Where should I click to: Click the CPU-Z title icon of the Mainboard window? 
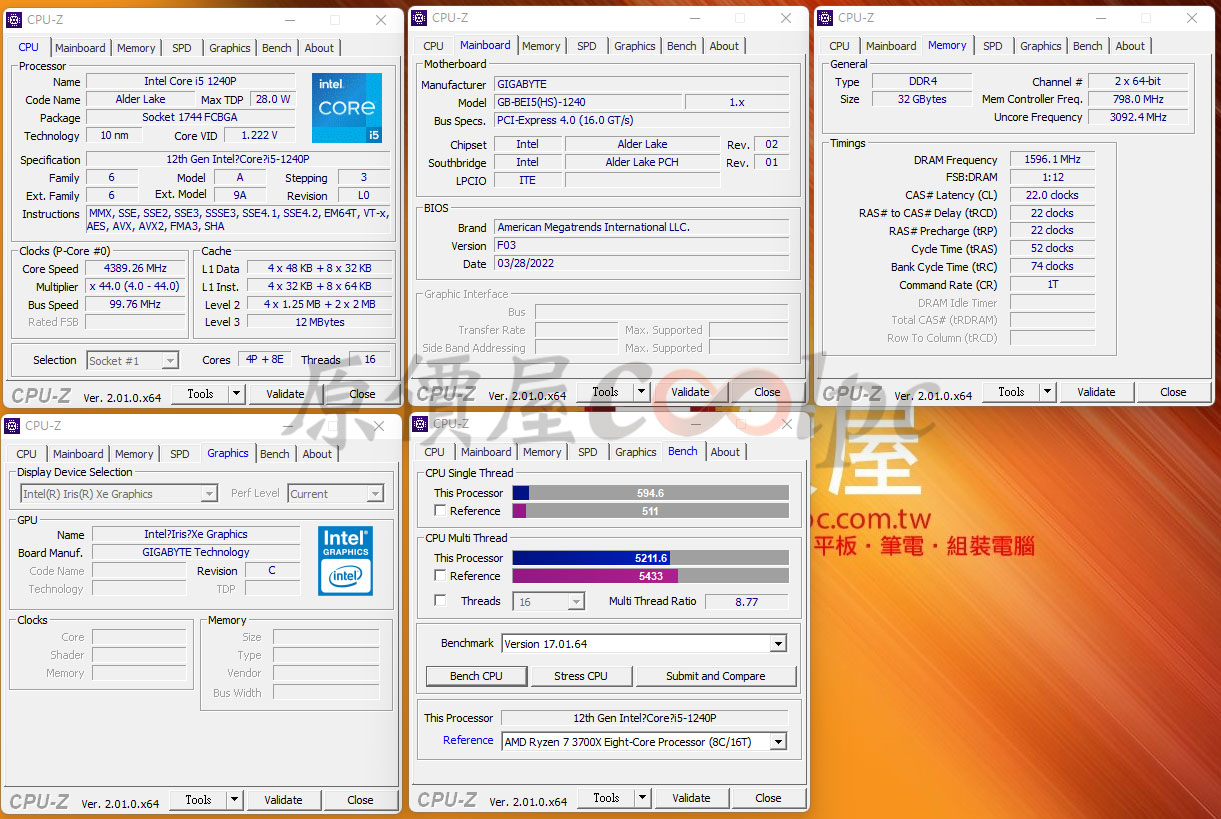(x=420, y=18)
